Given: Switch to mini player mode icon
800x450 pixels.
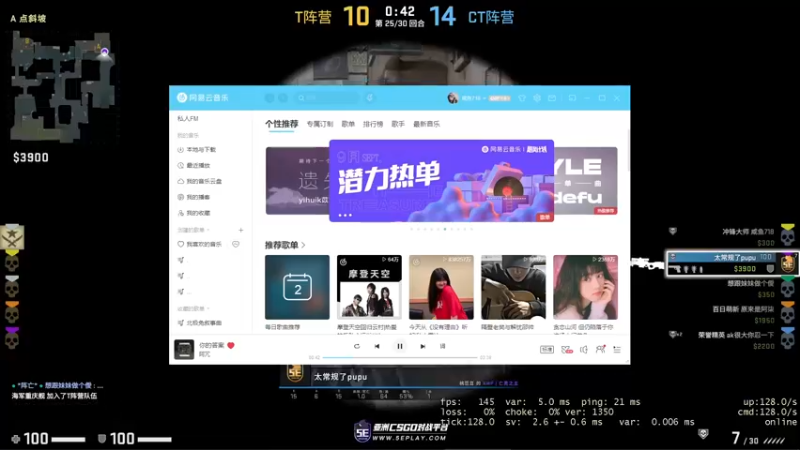Looking at the screenshot, I should (572, 98).
